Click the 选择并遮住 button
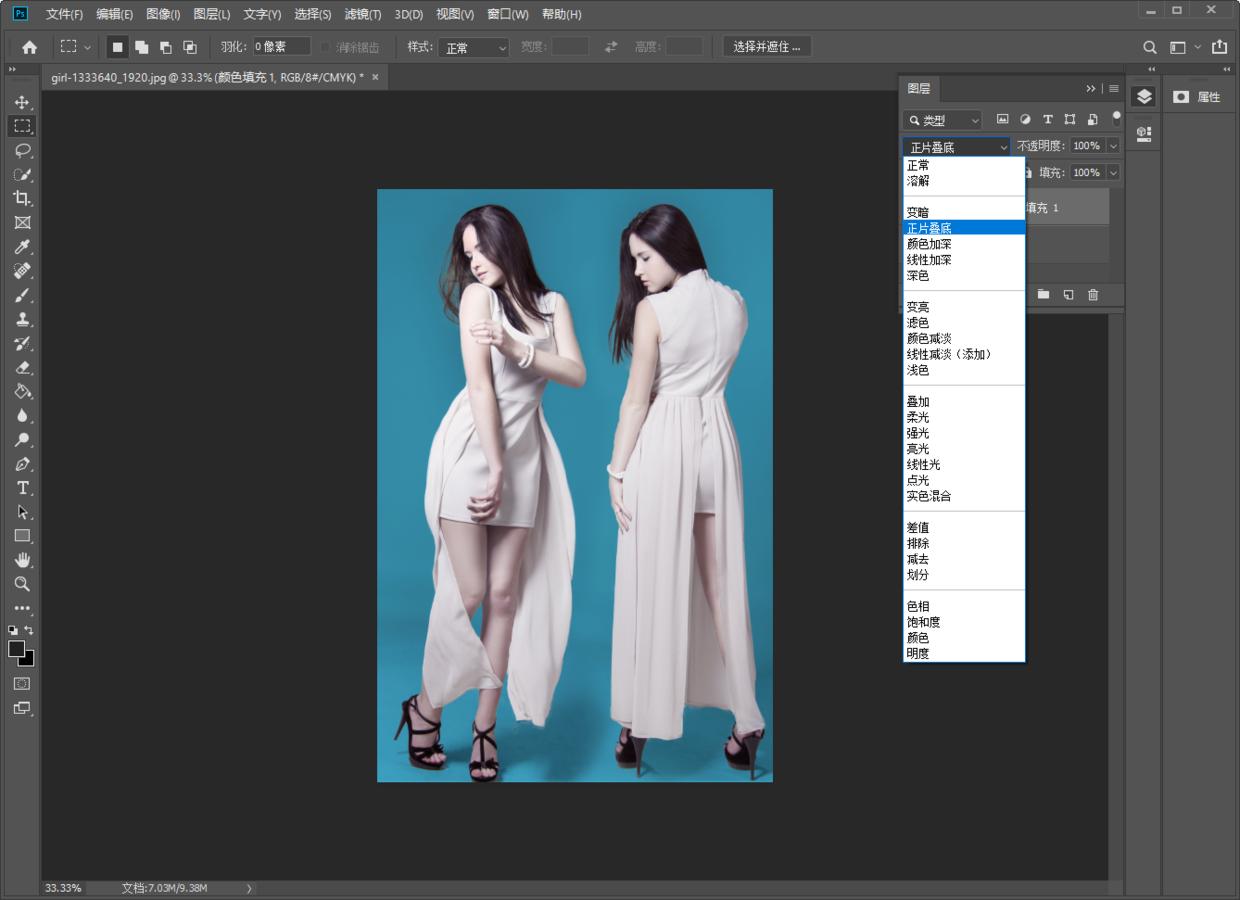The height and width of the screenshot is (900, 1240). point(767,47)
